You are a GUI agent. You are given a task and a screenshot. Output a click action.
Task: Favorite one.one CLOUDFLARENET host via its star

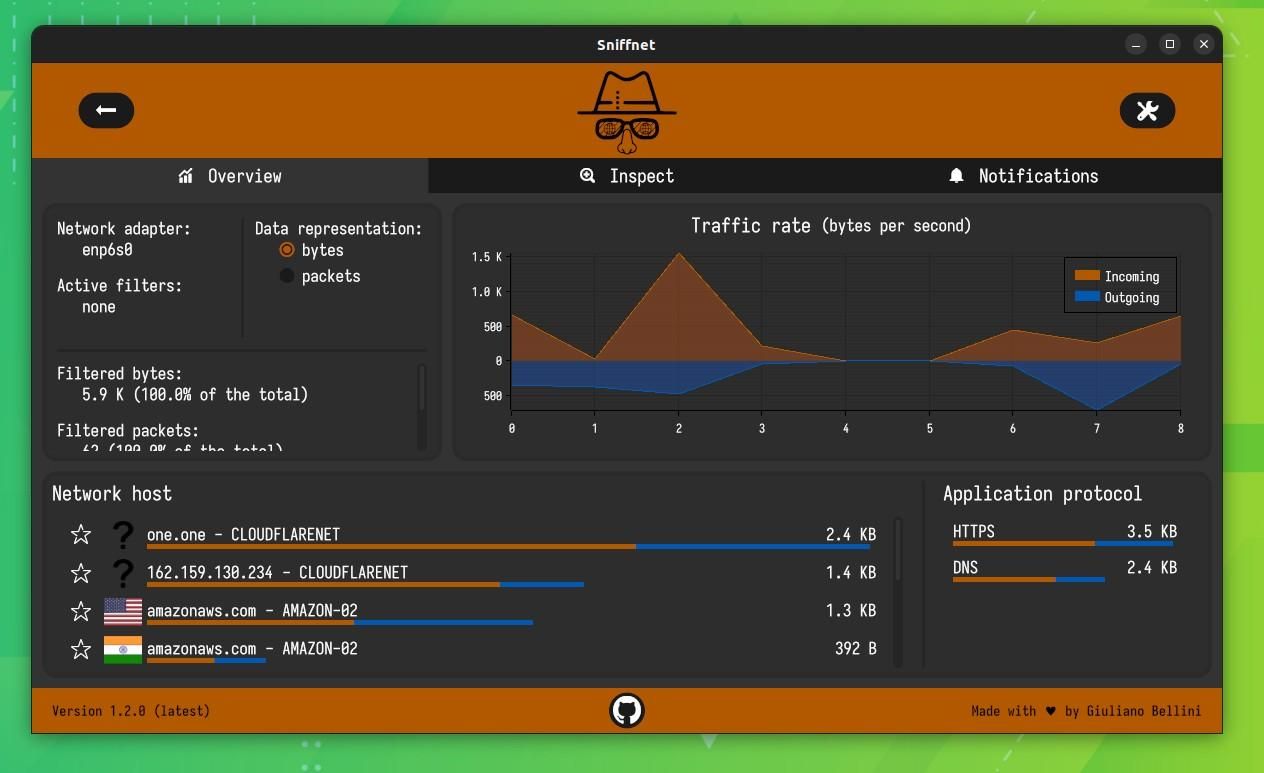tap(81, 534)
